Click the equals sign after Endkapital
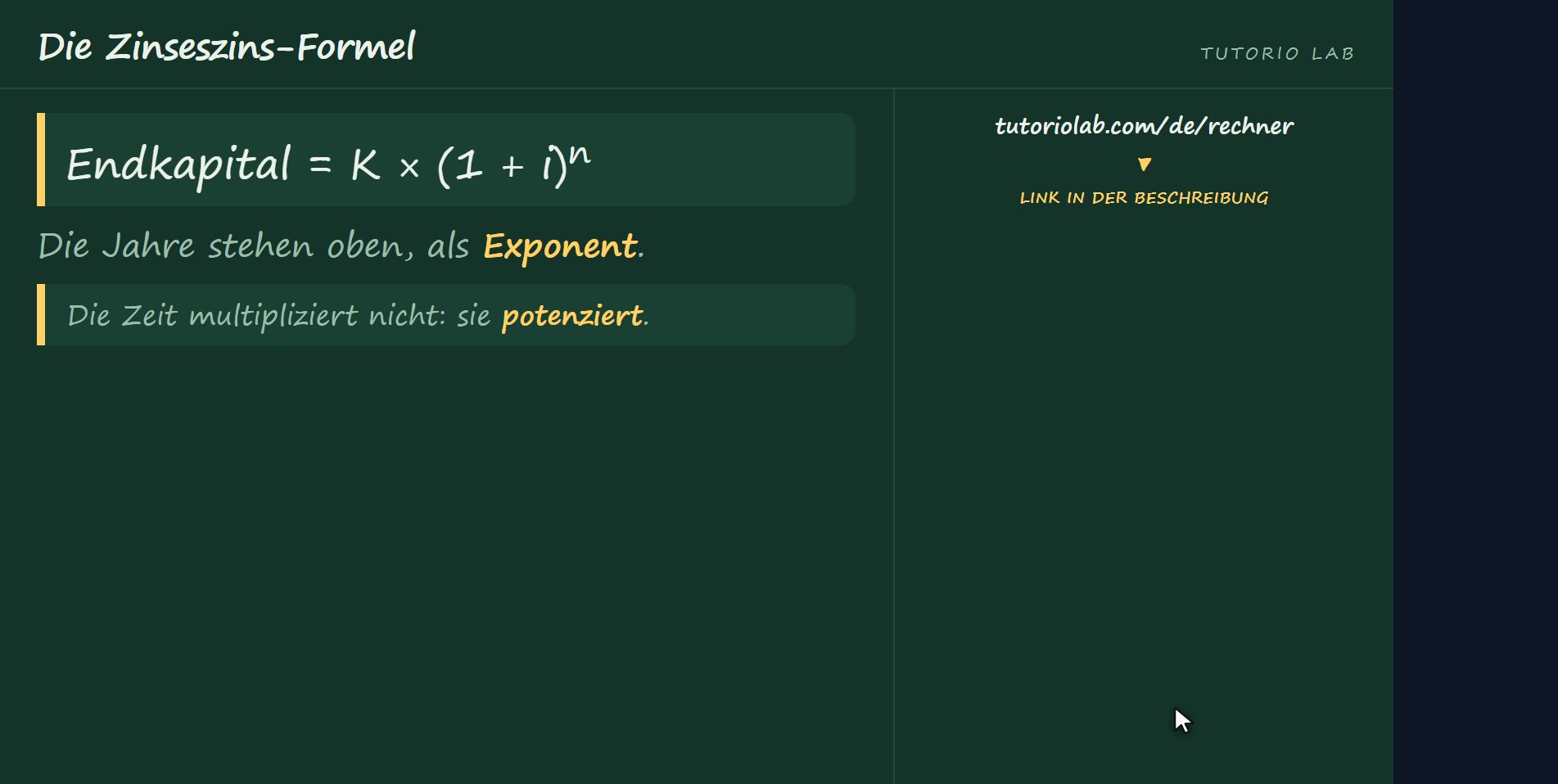Image resolution: width=1558 pixels, height=784 pixels. [320, 166]
